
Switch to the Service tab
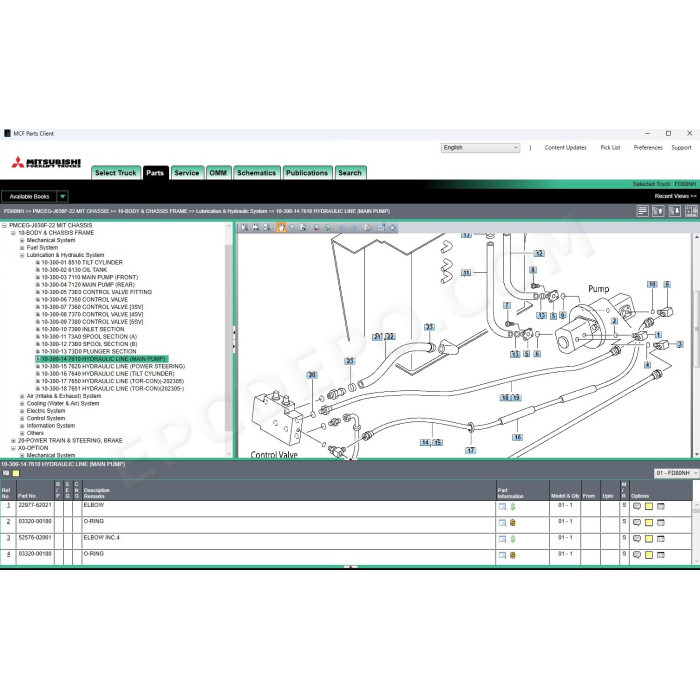coord(187,173)
